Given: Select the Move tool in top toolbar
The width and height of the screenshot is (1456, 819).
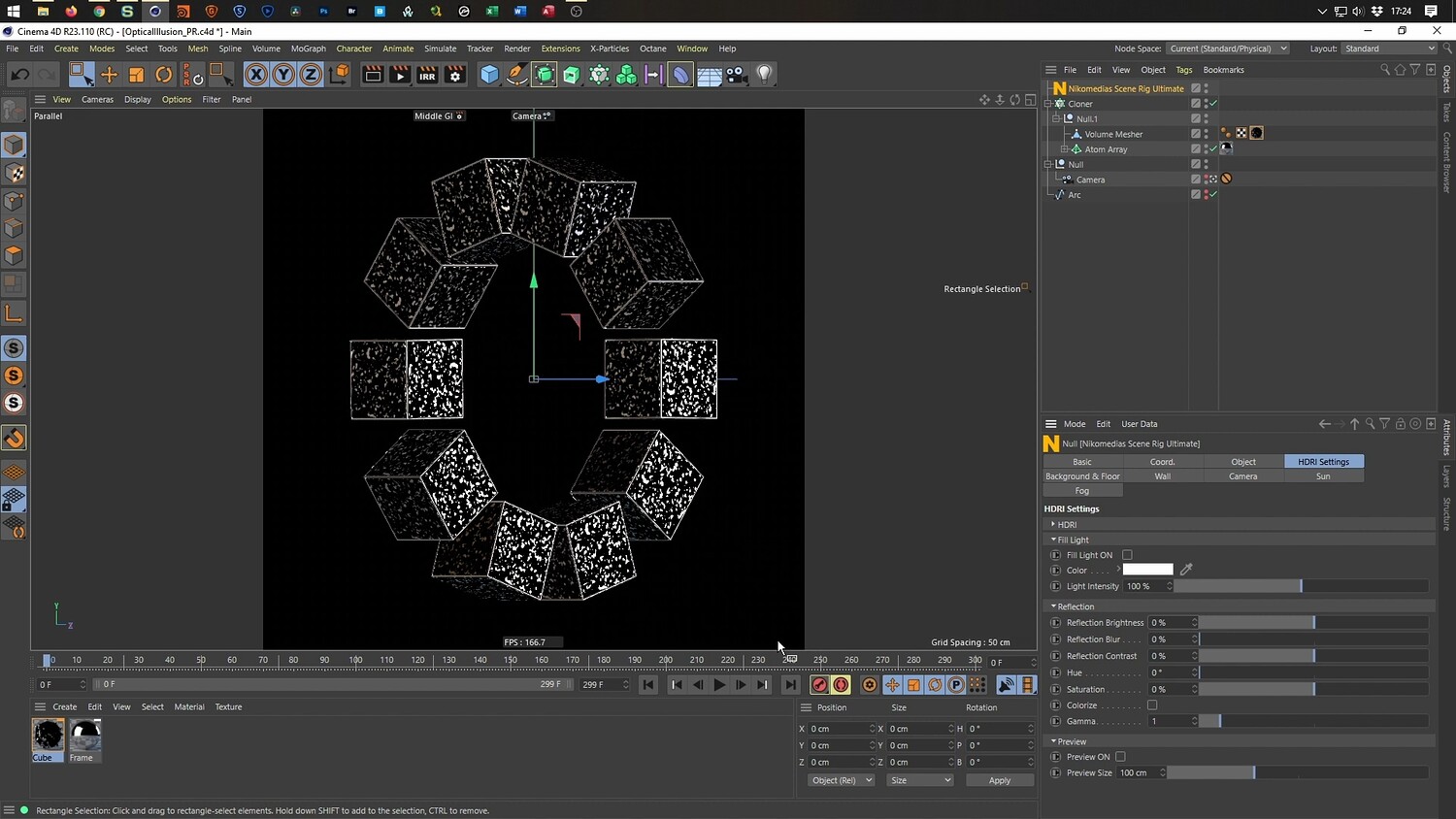Looking at the screenshot, I should coord(109,75).
